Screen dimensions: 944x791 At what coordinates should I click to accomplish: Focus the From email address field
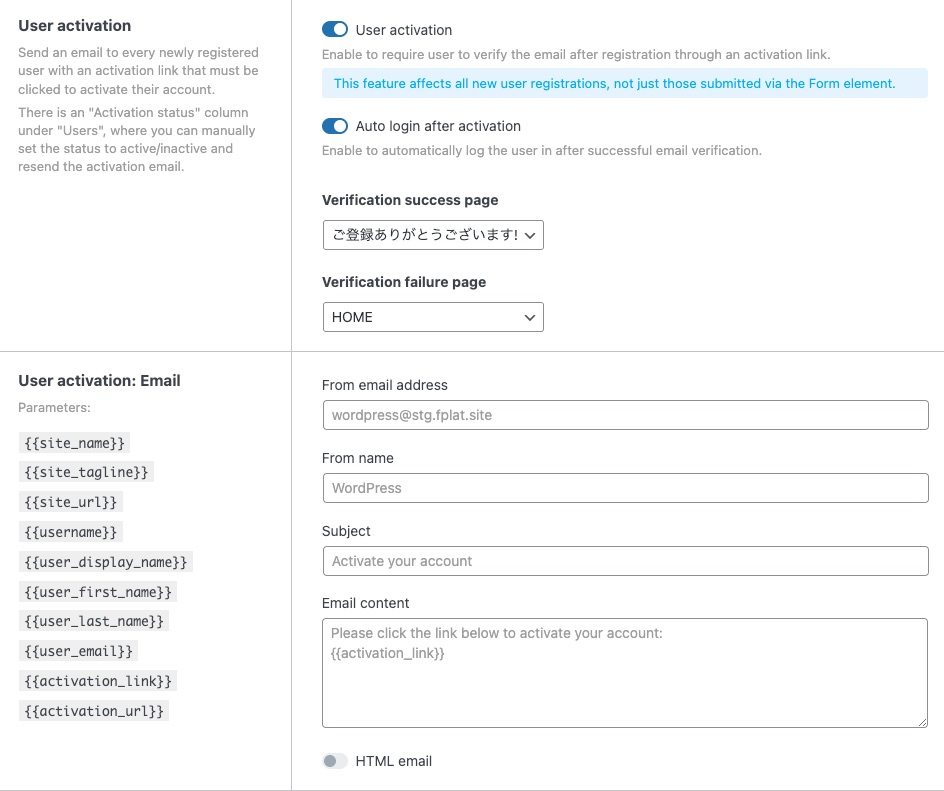[625, 415]
